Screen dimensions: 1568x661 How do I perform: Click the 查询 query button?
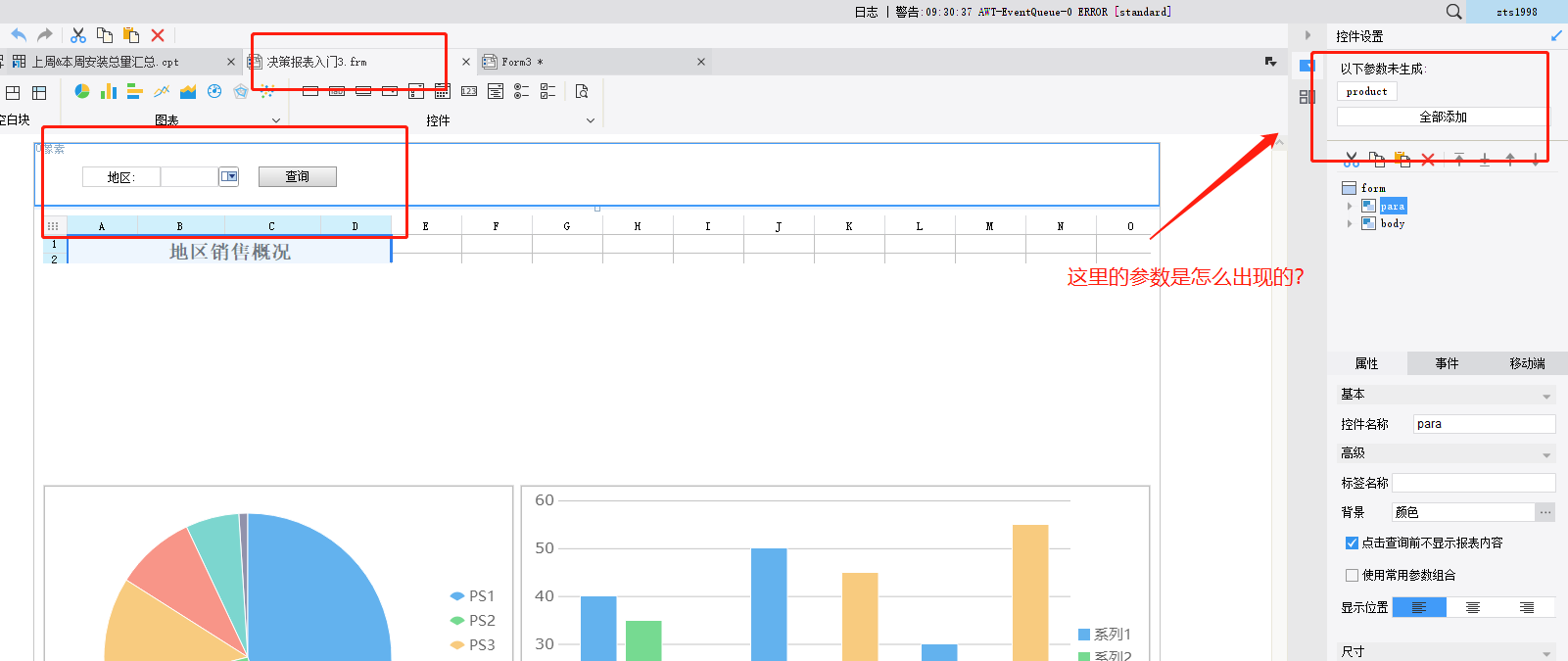[298, 176]
